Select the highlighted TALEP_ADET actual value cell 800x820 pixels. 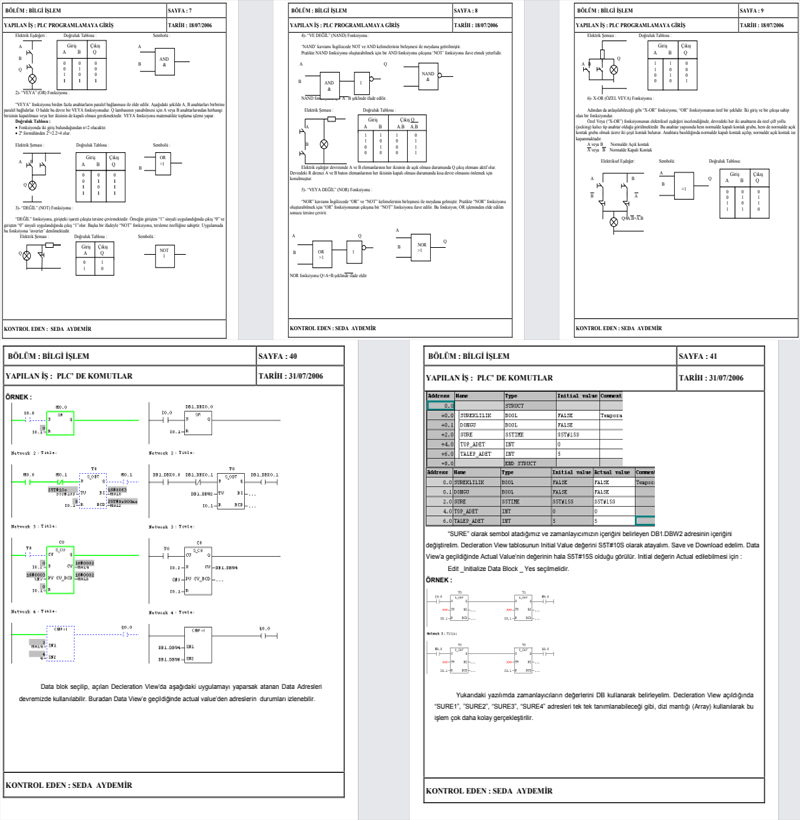coord(646,520)
